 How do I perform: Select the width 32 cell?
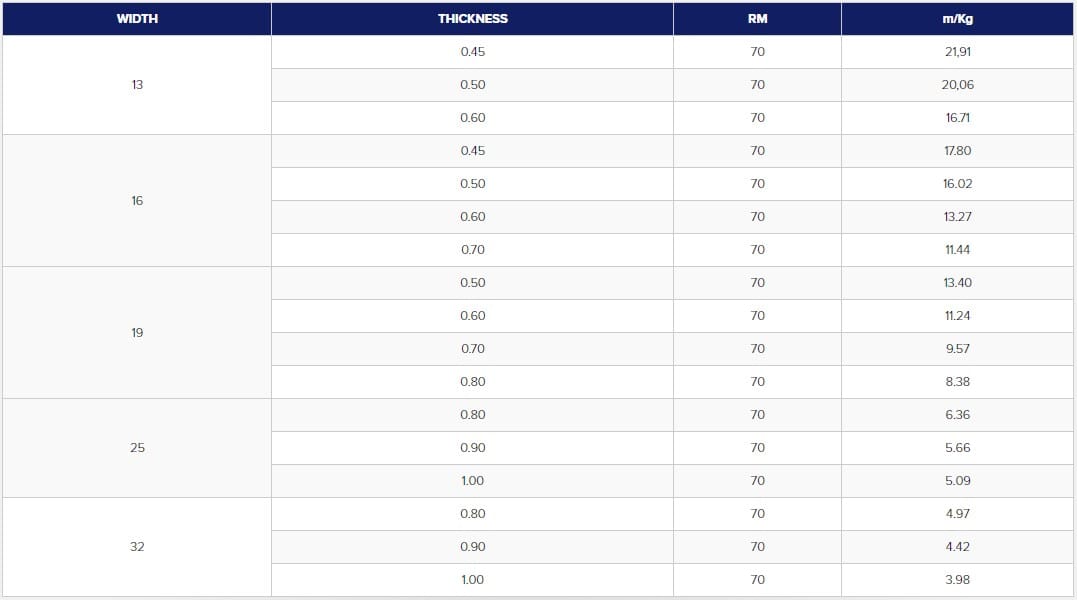click(137, 547)
